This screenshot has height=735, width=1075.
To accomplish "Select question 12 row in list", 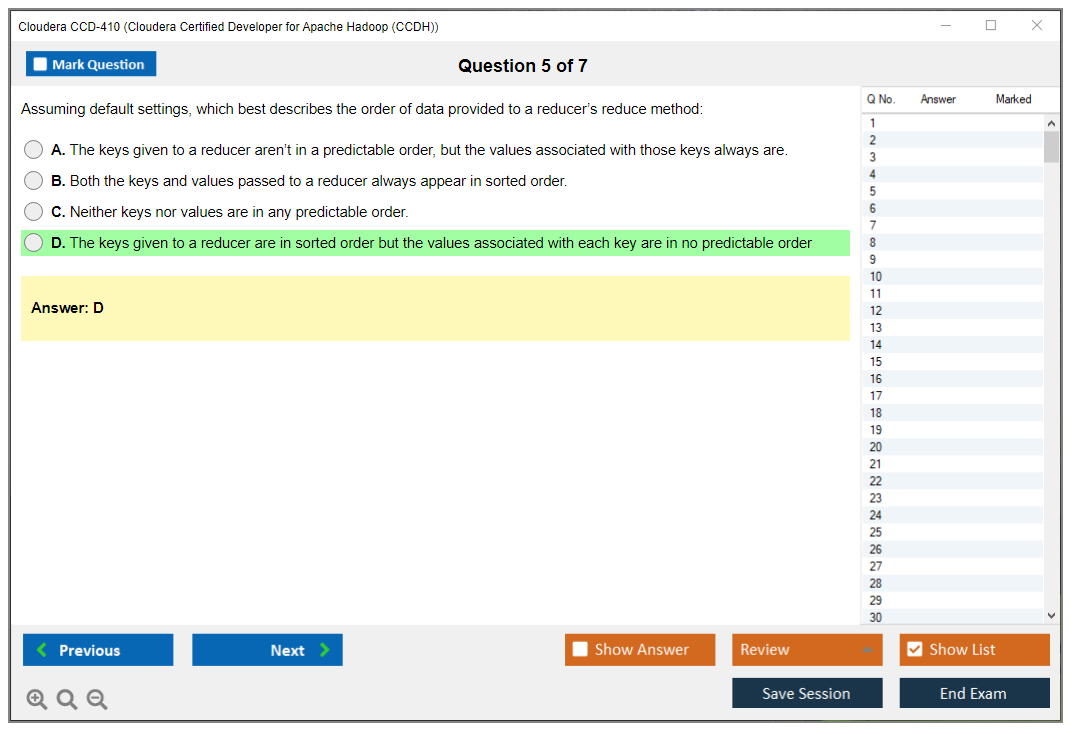I will pyautogui.click(x=950, y=311).
